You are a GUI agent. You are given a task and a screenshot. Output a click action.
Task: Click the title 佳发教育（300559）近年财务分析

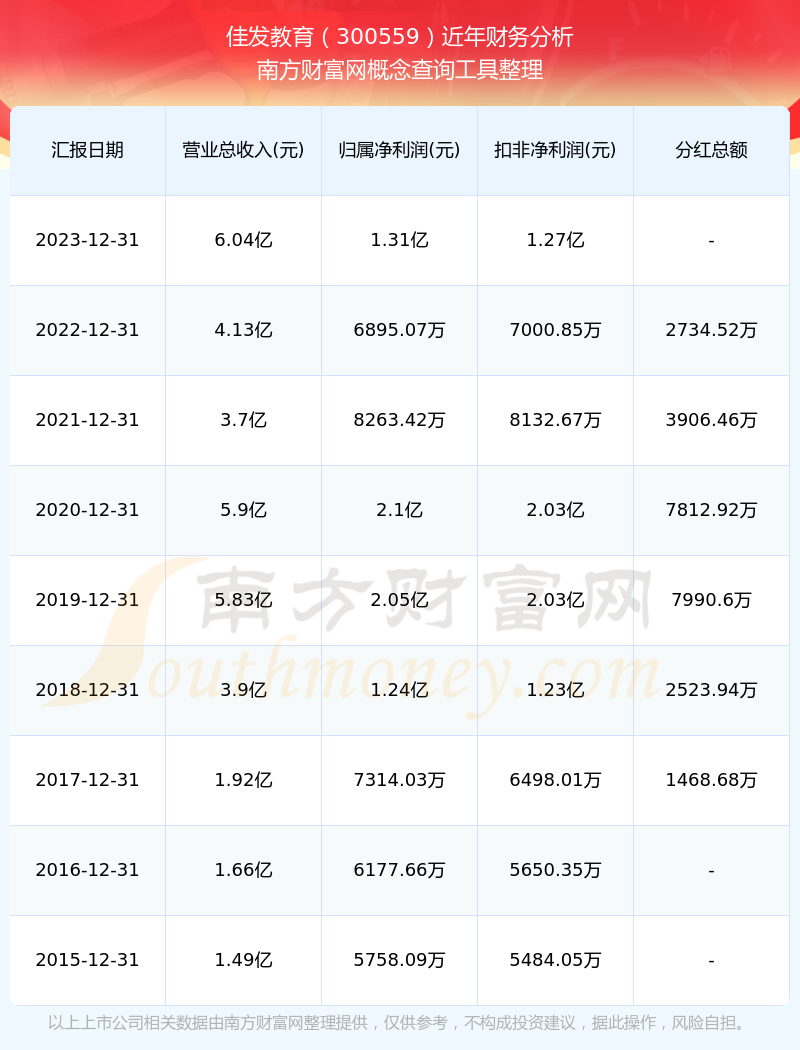point(400,37)
